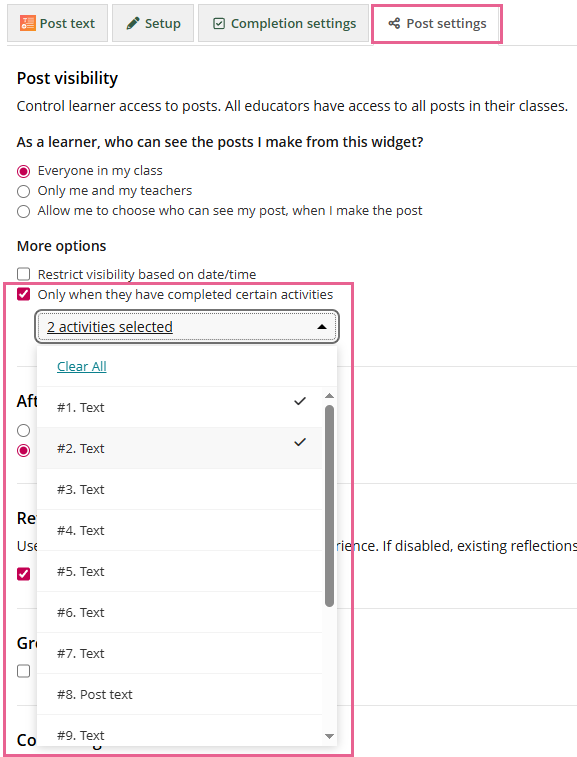The width and height of the screenshot is (577, 757).
Task: Select Everyone in my class option
Action: [23, 171]
